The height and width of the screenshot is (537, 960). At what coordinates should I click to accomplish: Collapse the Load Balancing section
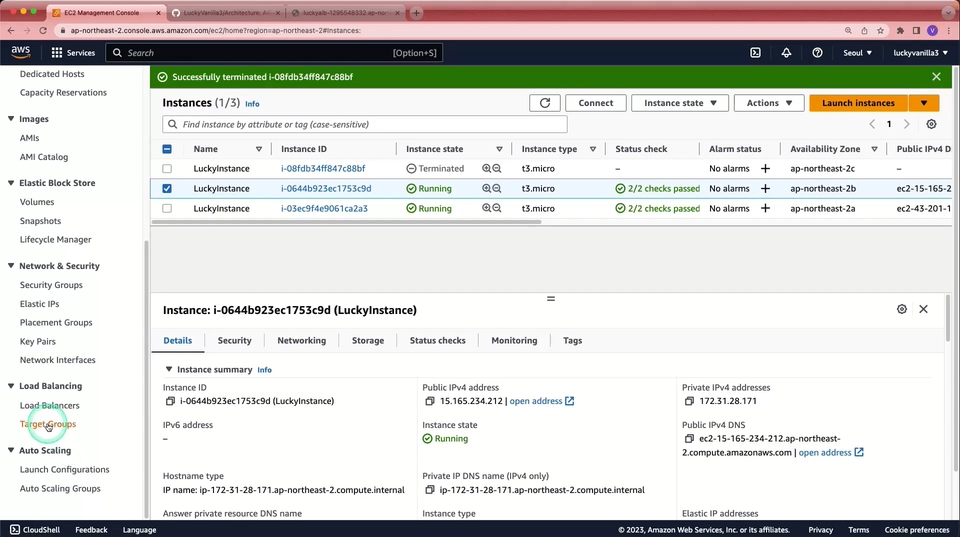point(11,386)
